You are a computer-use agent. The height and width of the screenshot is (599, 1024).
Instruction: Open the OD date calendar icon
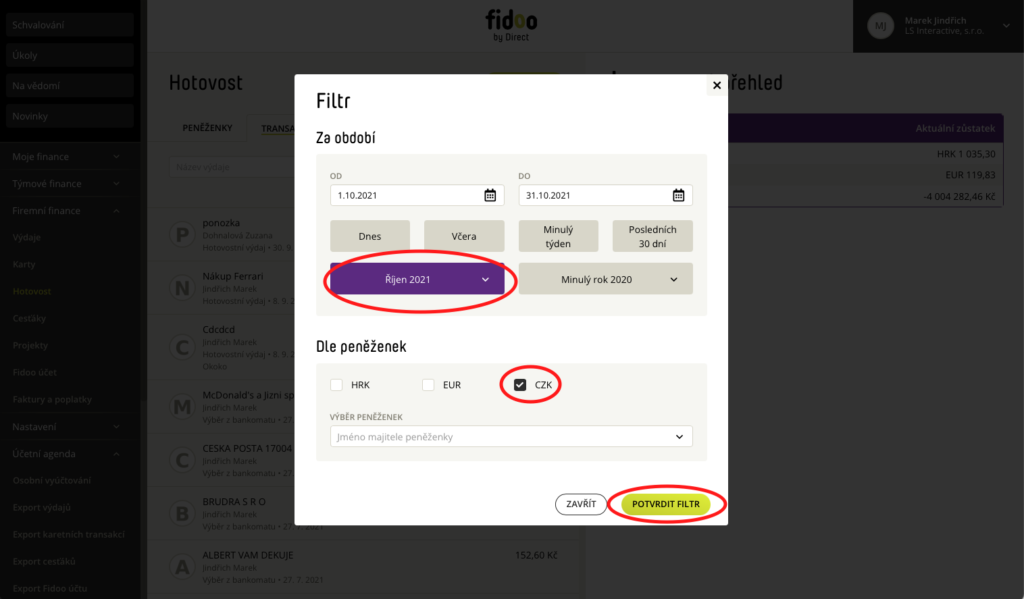tap(490, 195)
